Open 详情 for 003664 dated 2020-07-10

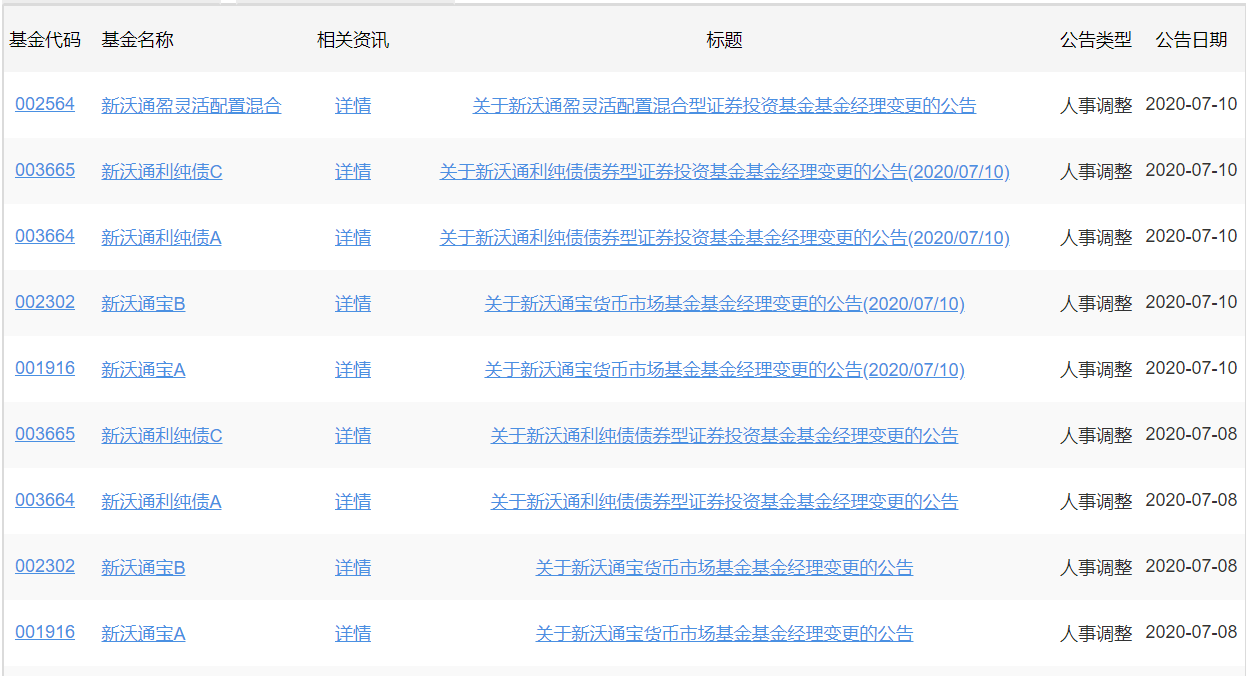point(353,237)
